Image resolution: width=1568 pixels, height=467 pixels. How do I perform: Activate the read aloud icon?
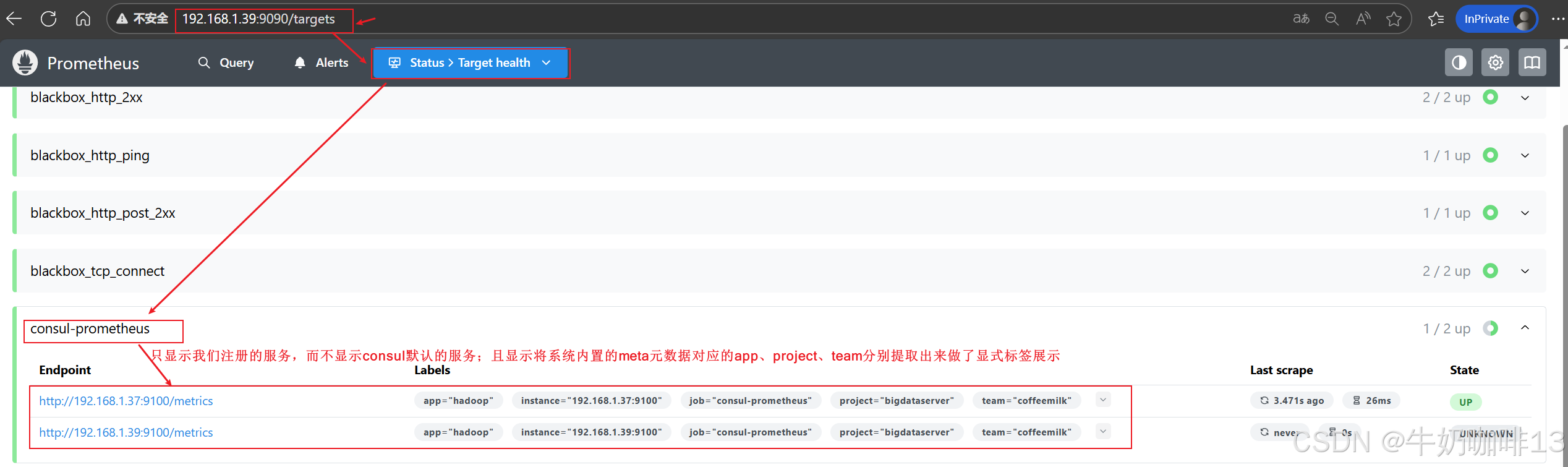(1363, 19)
